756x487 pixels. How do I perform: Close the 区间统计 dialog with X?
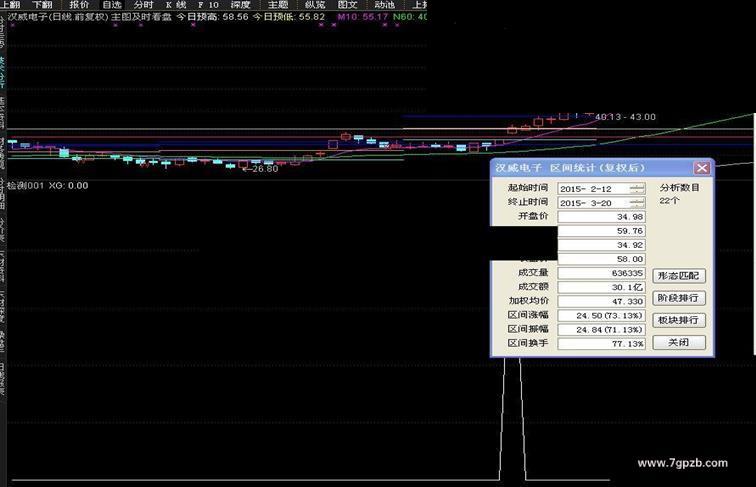tap(702, 168)
